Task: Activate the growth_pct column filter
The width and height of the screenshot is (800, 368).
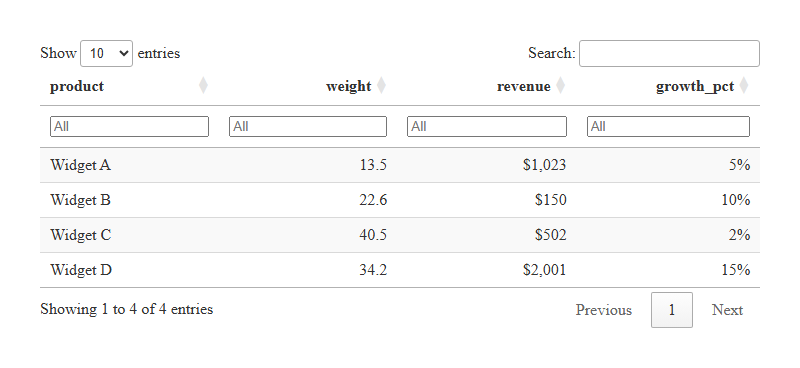Action: (x=668, y=127)
